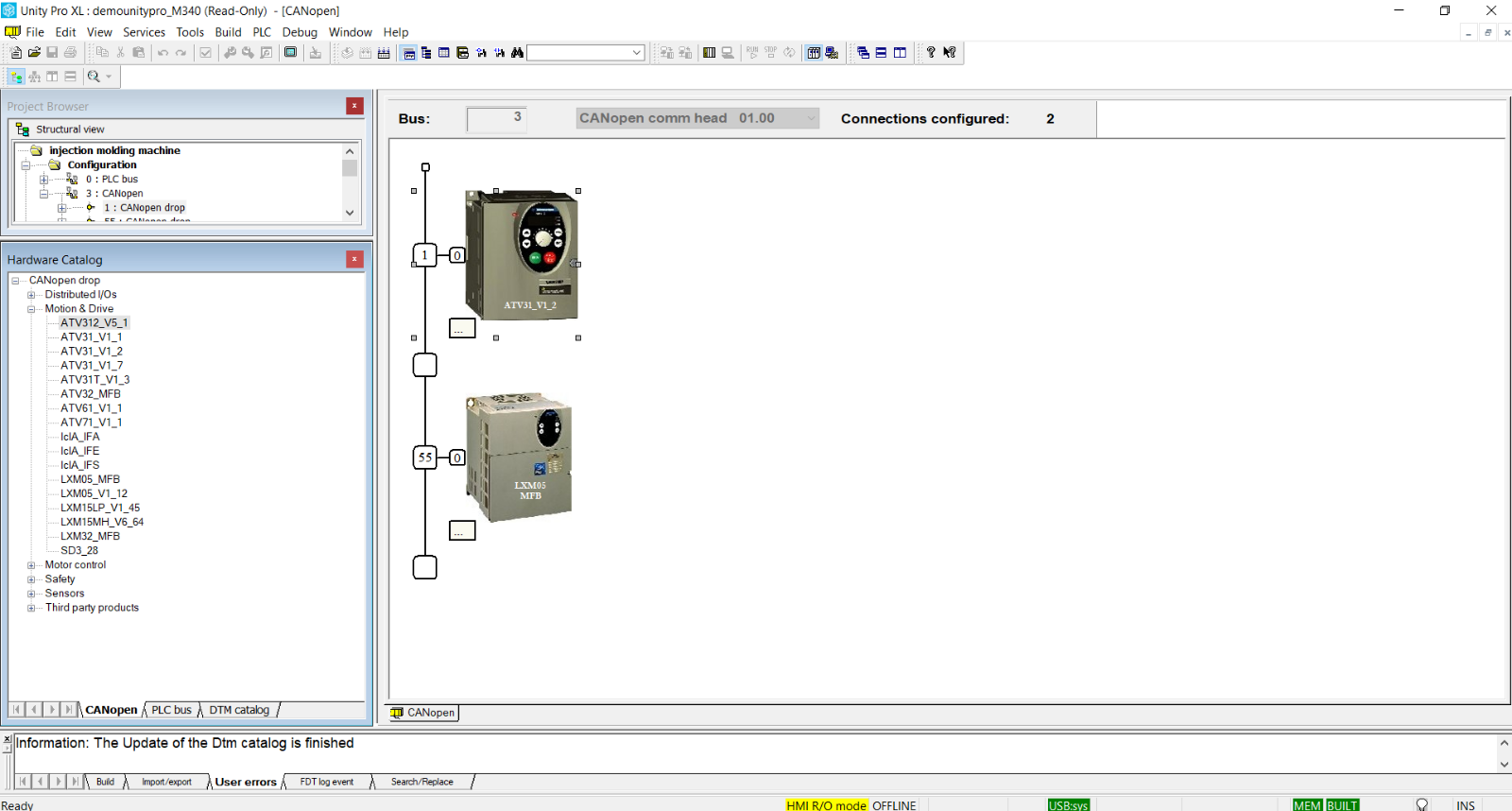
Task: Click the PLC screen toolbar icon
Action: [x=291, y=53]
